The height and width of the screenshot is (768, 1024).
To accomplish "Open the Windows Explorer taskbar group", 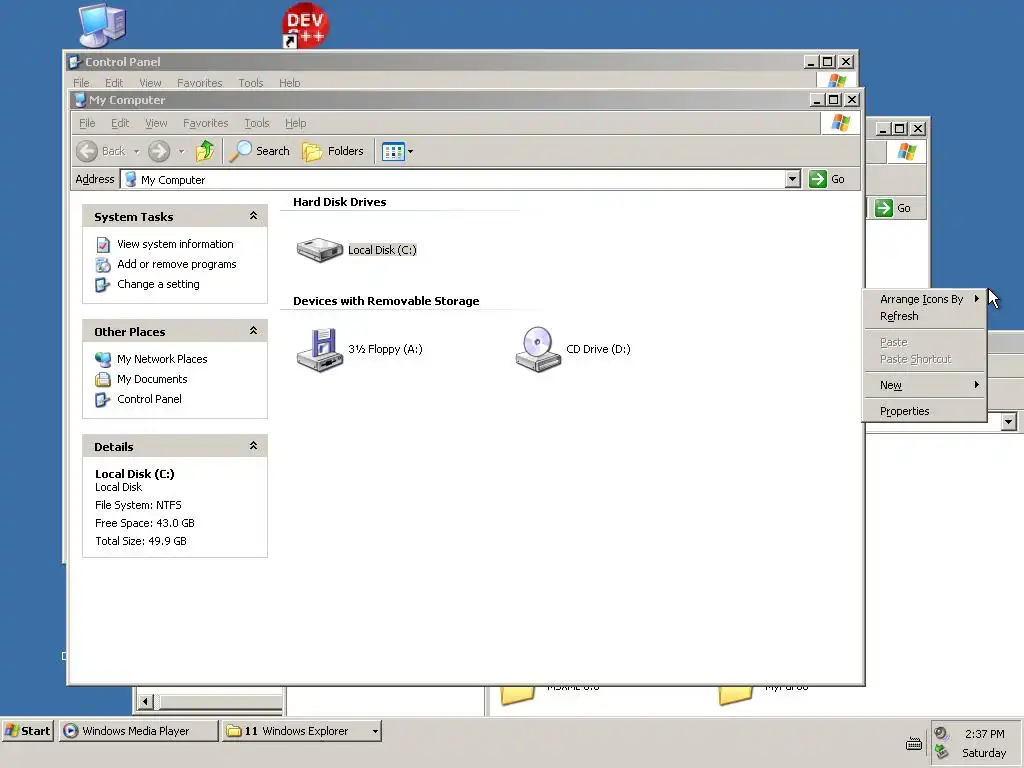I will pyautogui.click(x=301, y=731).
